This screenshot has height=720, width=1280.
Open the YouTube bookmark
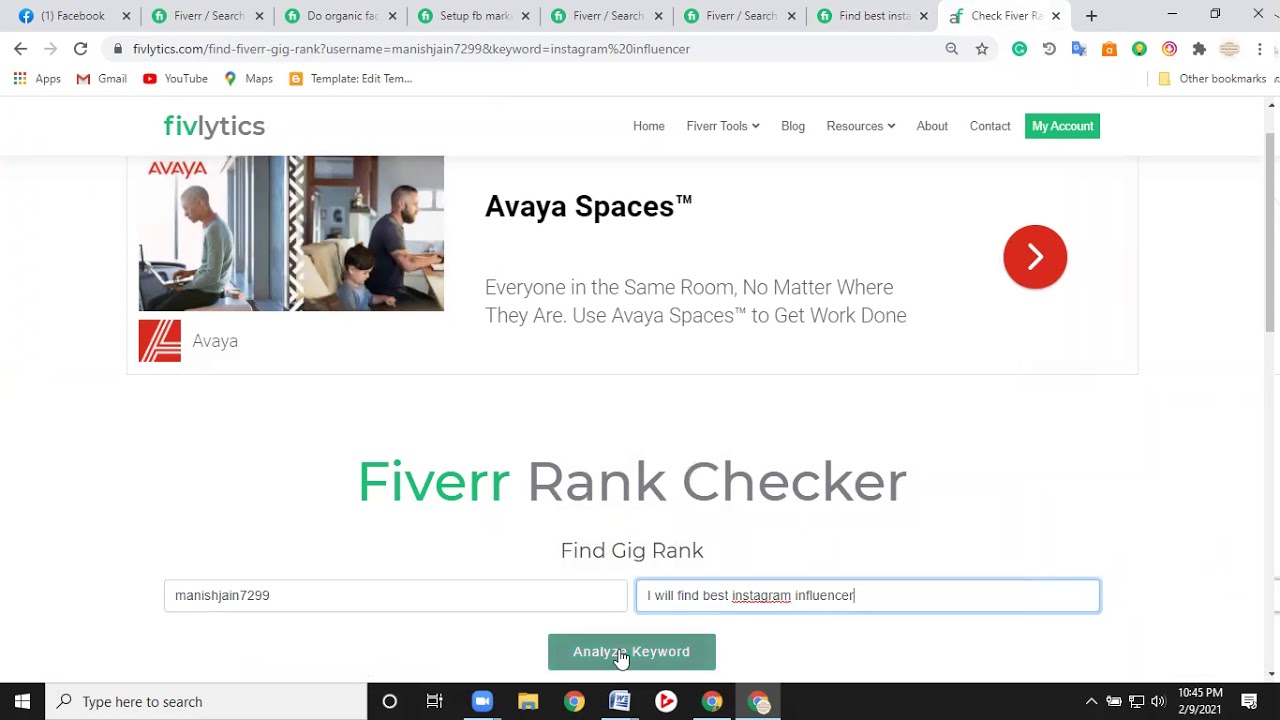(175, 79)
